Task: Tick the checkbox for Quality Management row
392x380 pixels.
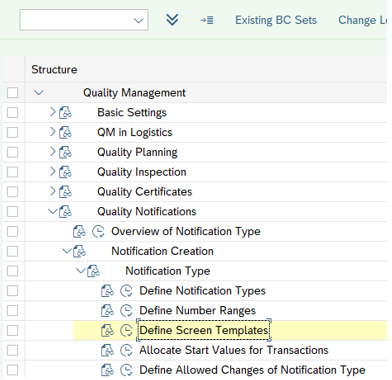Action: click(x=13, y=93)
